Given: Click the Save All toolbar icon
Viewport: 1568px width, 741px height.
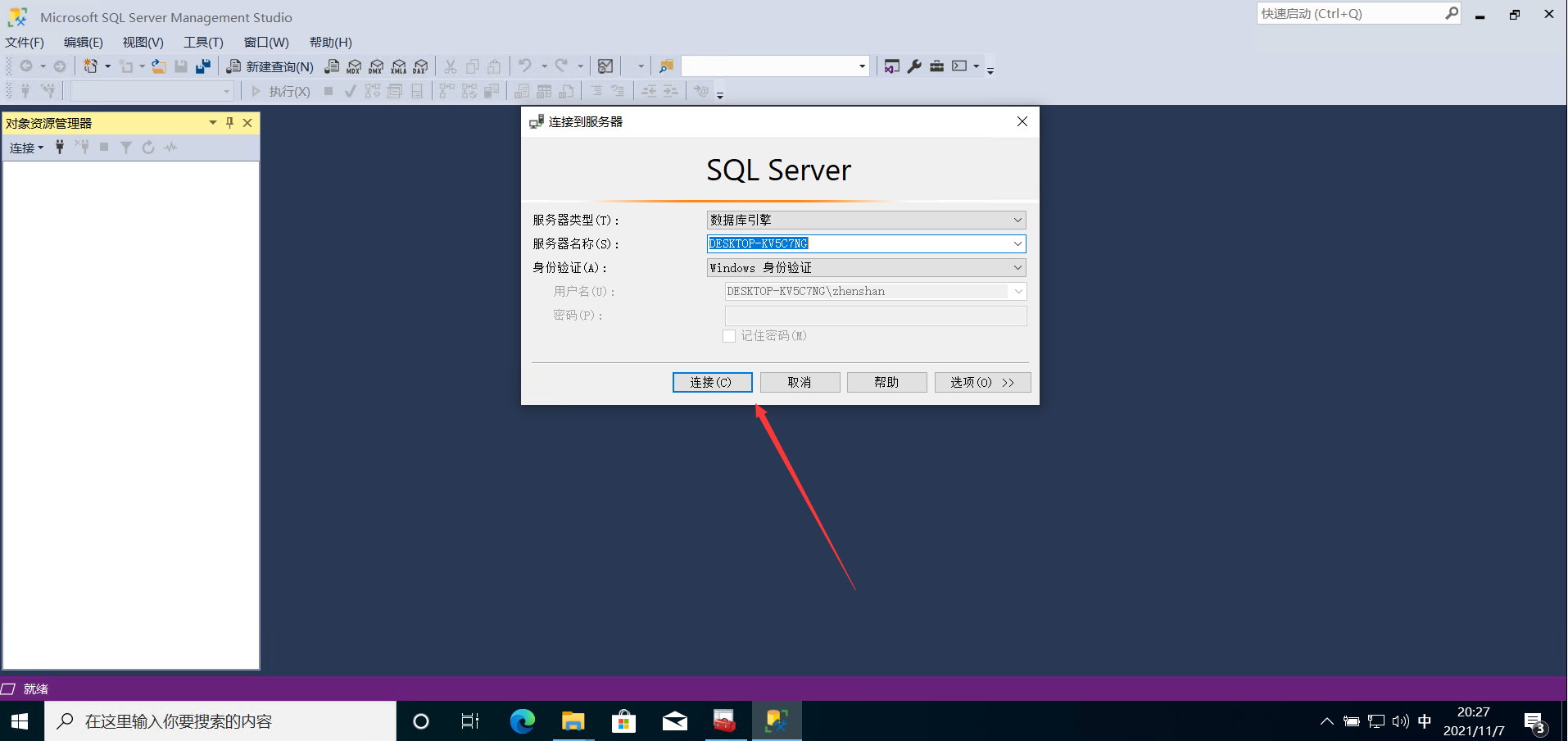Looking at the screenshot, I should click(x=203, y=66).
